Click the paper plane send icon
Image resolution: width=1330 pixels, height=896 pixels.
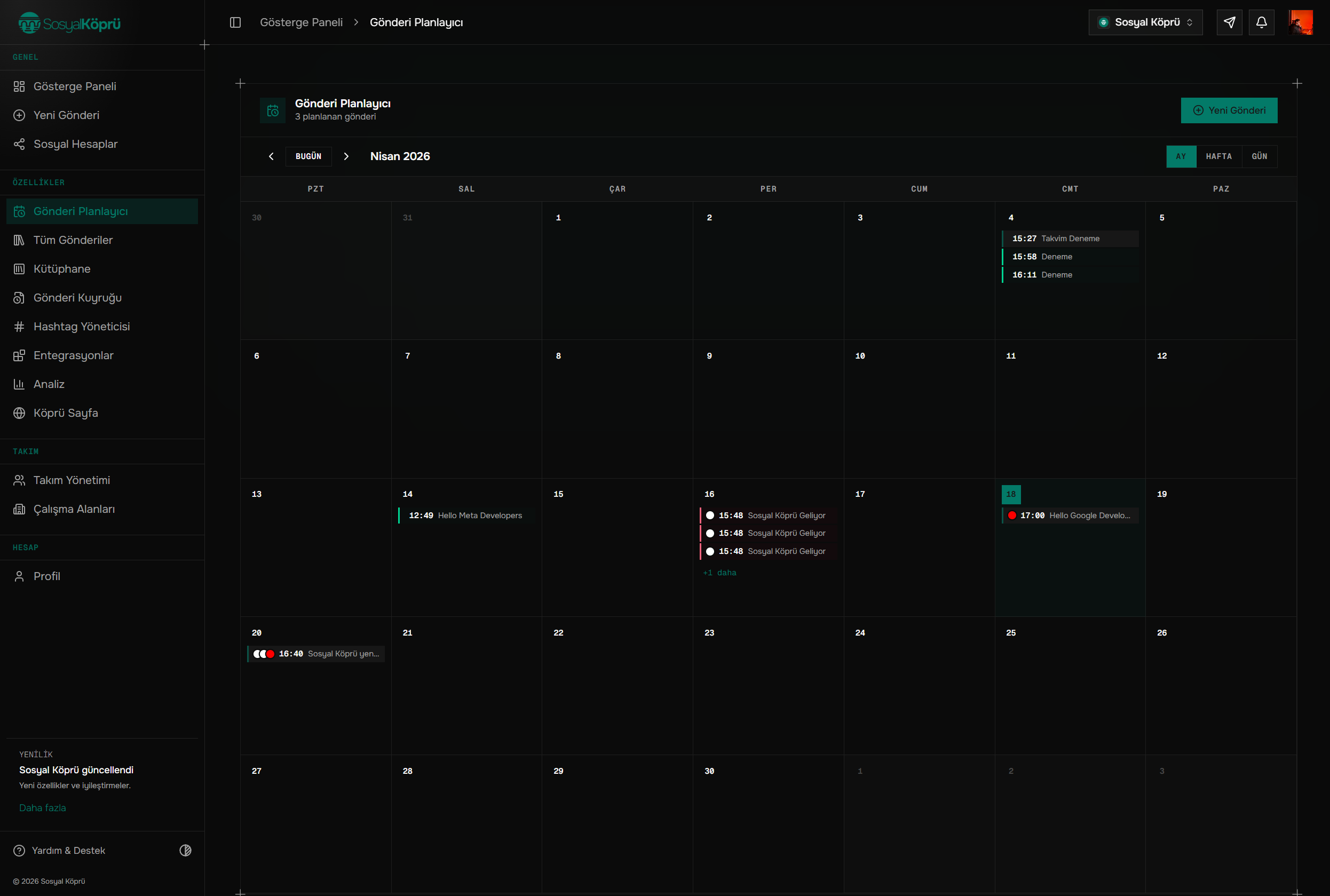tap(1230, 22)
